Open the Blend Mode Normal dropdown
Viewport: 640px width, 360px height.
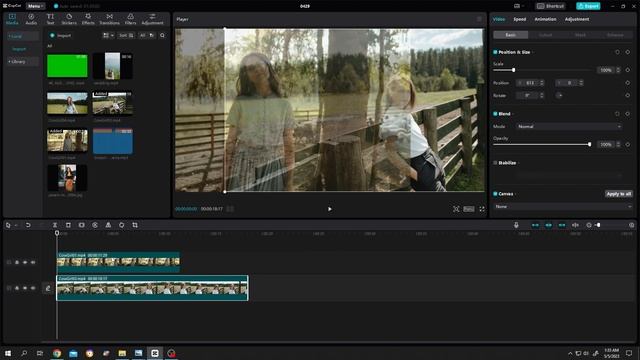569,127
